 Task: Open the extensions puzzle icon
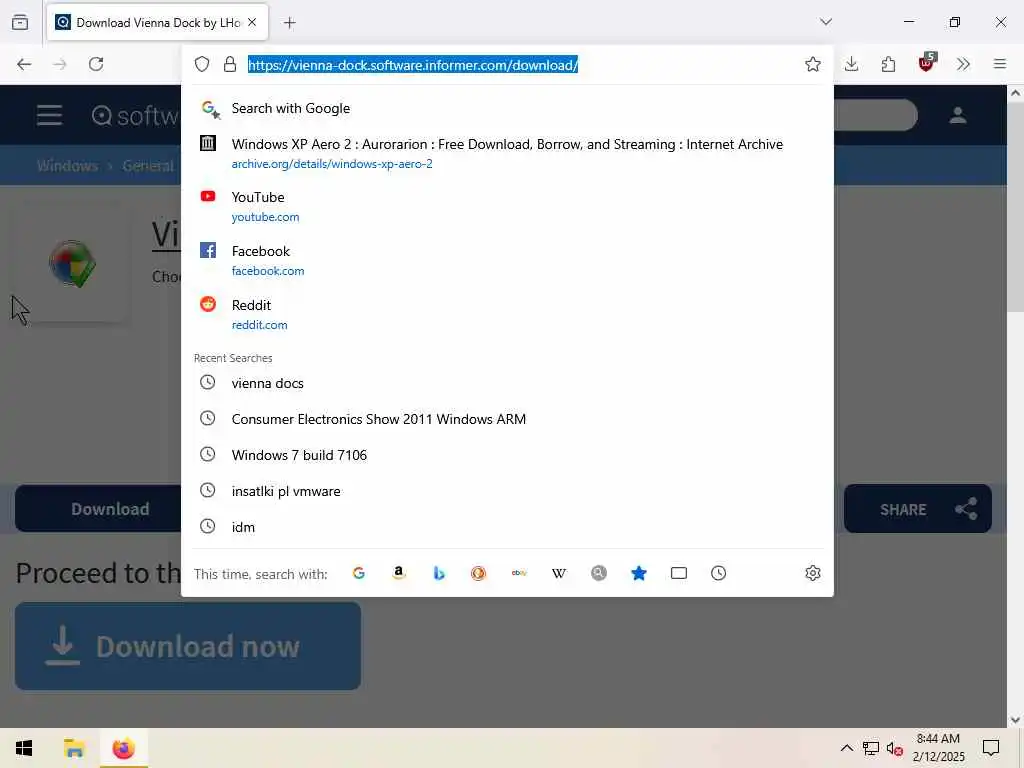888,64
